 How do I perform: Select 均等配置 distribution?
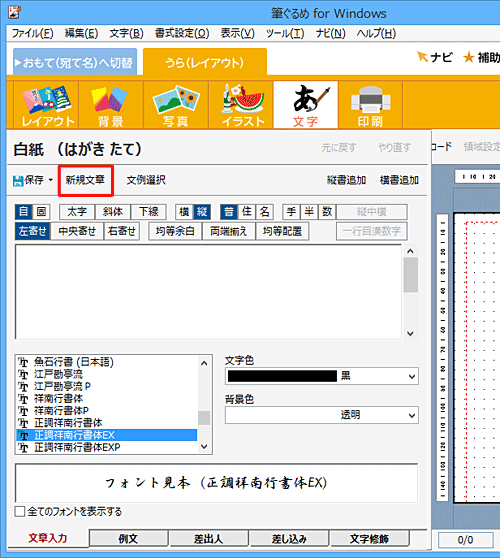click(282, 231)
